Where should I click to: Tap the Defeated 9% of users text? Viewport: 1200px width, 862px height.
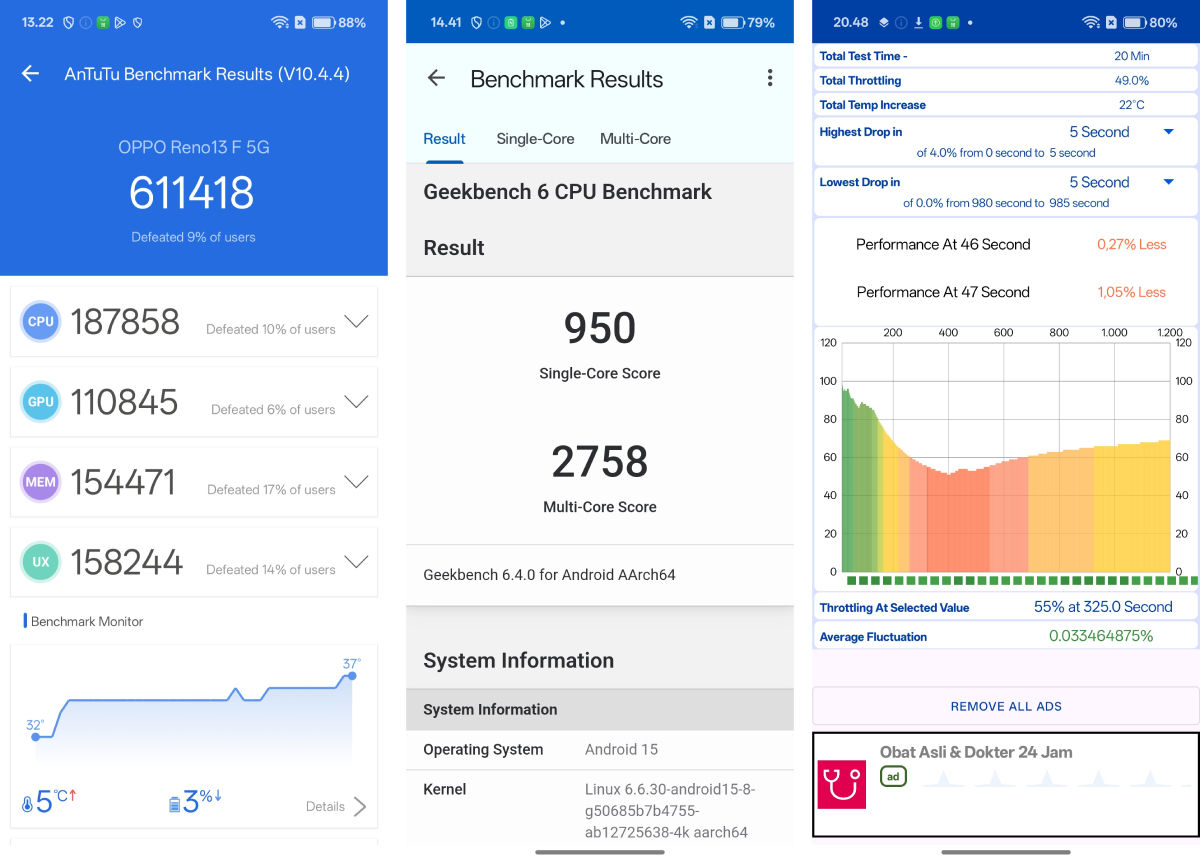(x=193, y=237)
